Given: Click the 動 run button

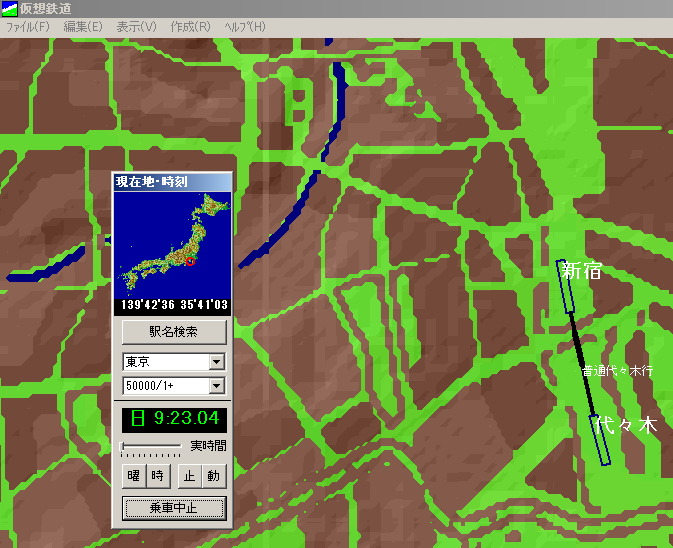Looking at the screenshot, I should point(214,476).
